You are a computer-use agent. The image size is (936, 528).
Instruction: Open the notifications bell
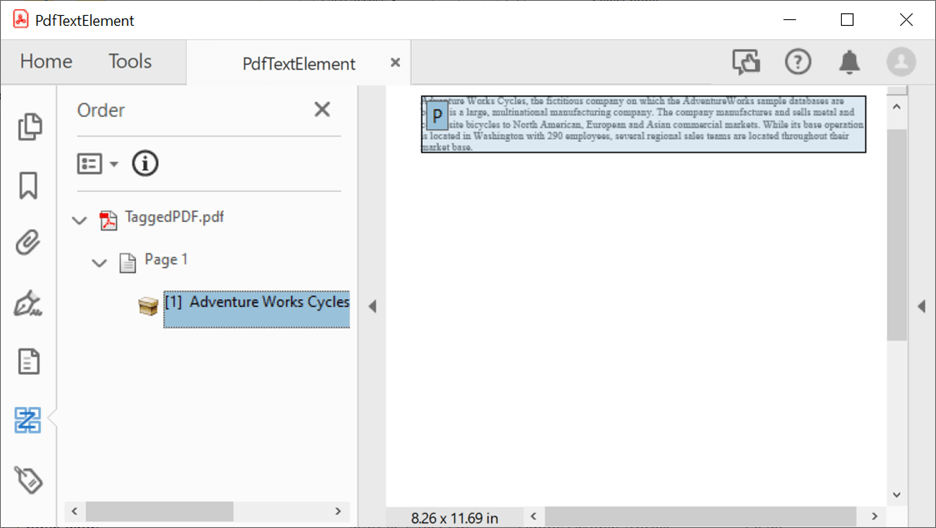pyautogui.click(x=849, y=62)
